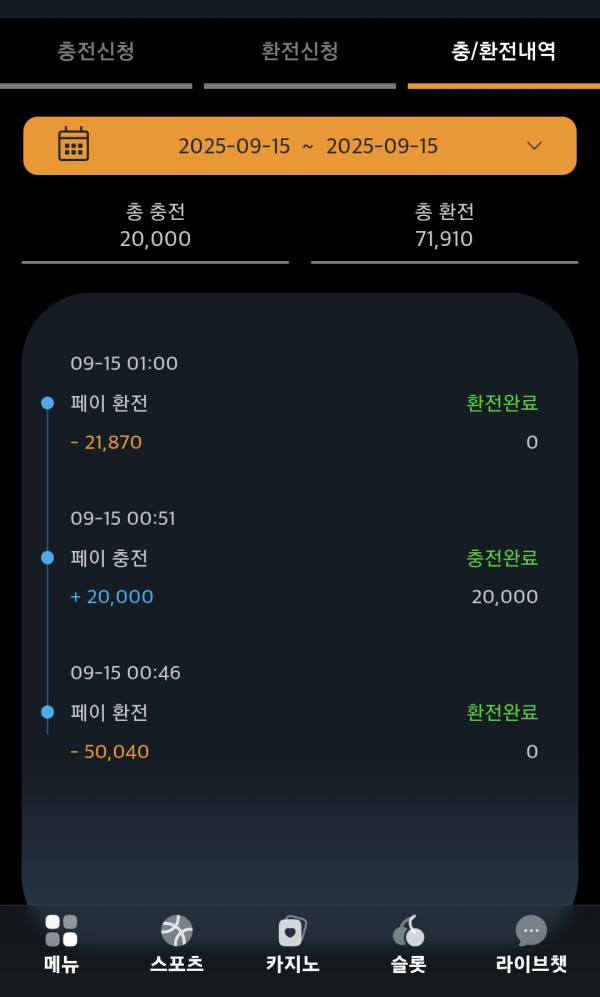This screenshot has width=600, height=997.
Task: Switch to 충전신청 tab
Action: pos(96,52)
